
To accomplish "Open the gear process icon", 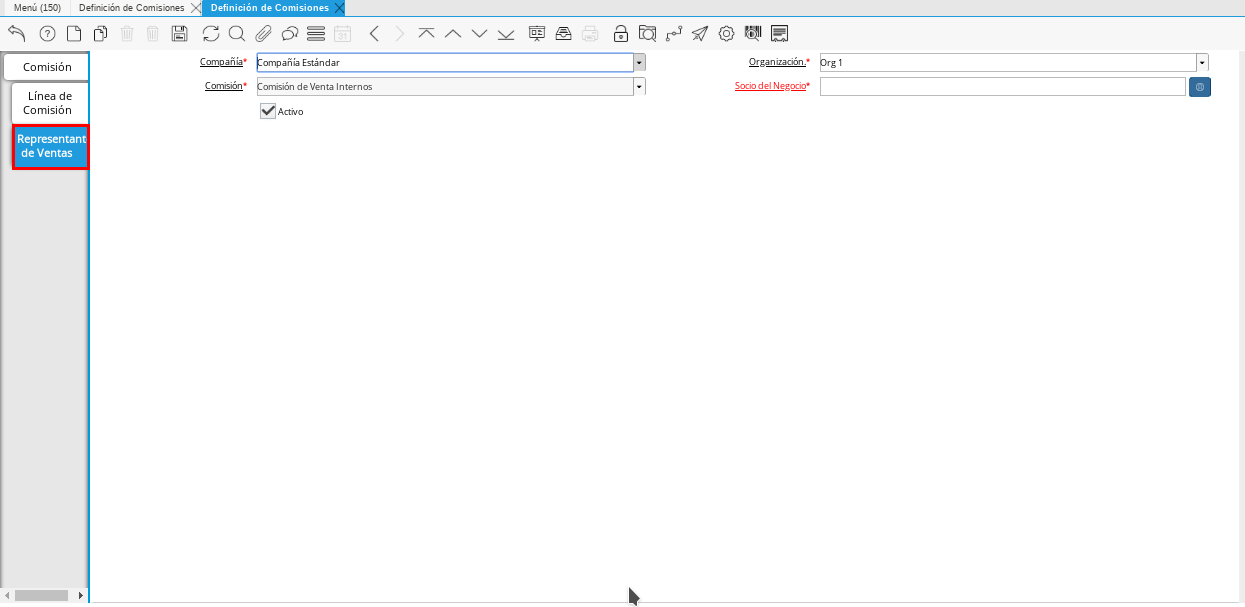I will pos(726,33).
